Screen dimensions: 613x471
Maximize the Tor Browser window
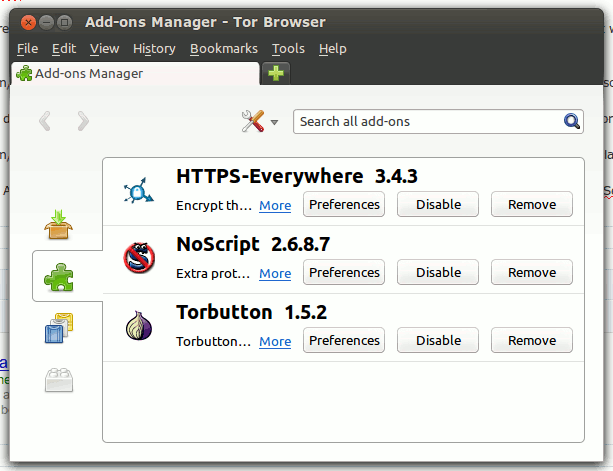(65, 22)
